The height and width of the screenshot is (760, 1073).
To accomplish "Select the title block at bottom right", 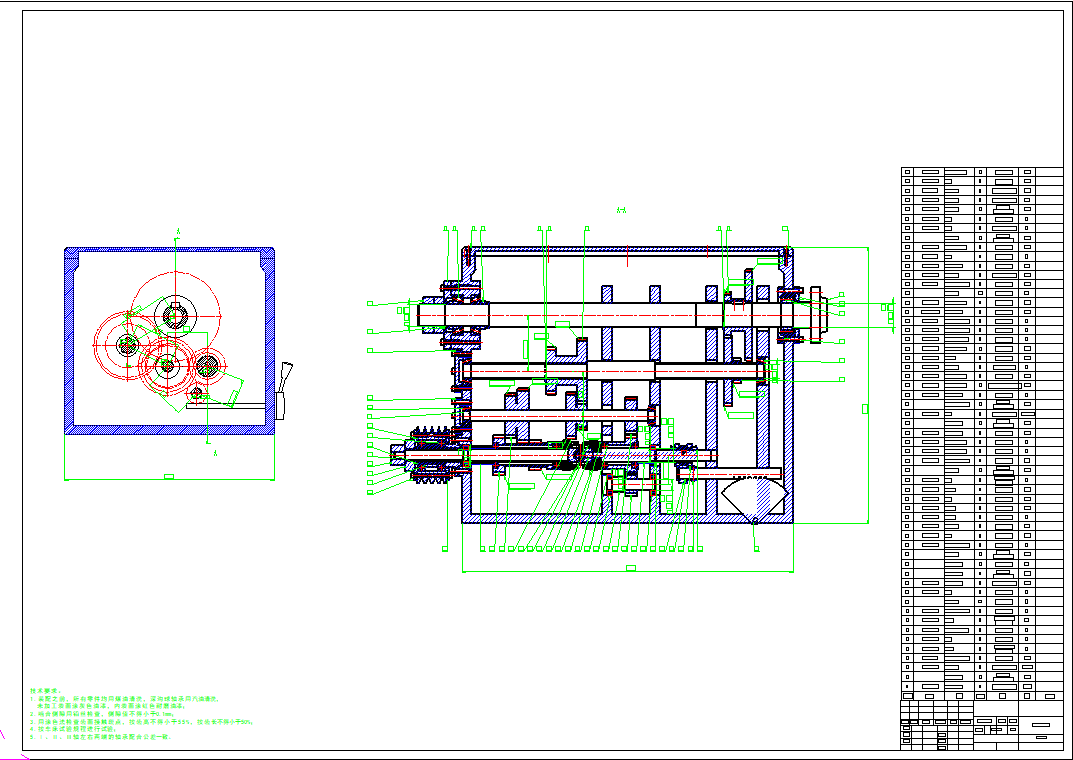I will click(980, 723).
